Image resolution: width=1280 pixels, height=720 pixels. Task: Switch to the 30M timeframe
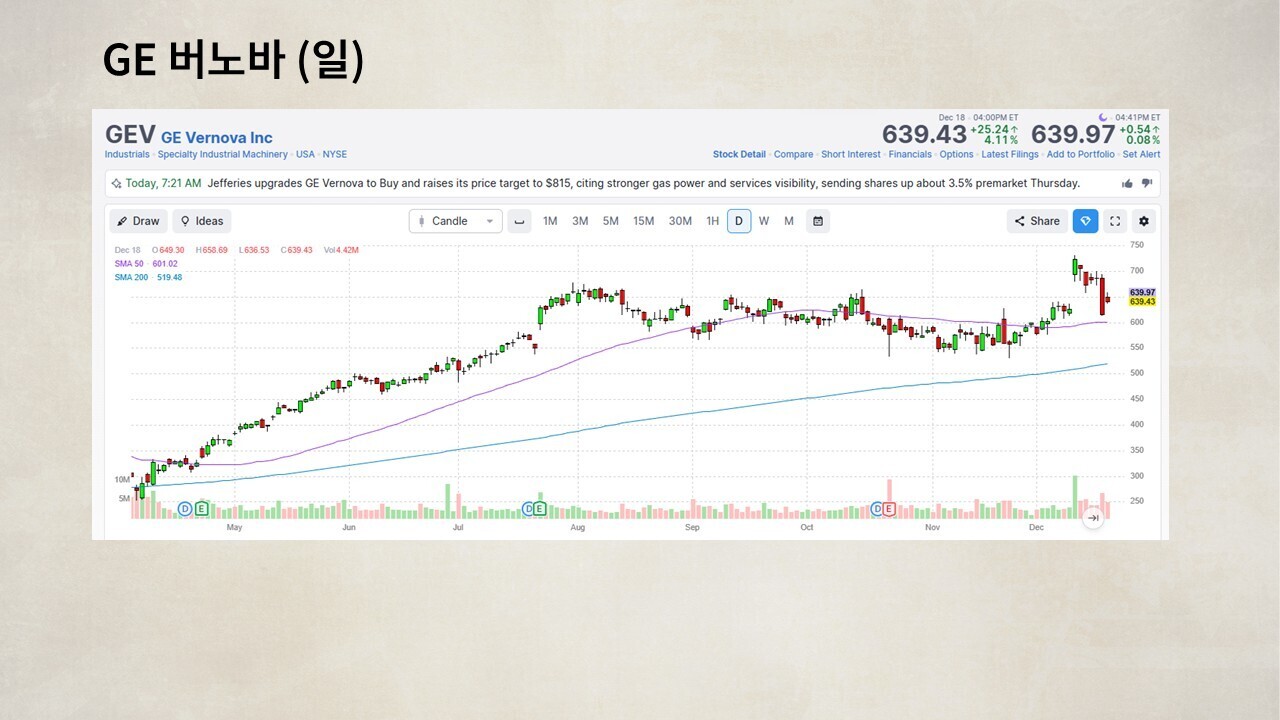(680, 221)
